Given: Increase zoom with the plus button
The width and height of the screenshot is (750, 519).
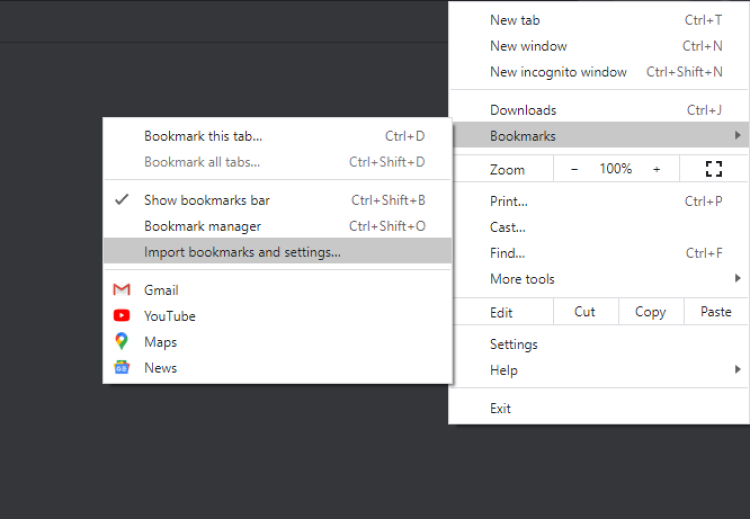Looking at the screenshot, I should point(656,169).
